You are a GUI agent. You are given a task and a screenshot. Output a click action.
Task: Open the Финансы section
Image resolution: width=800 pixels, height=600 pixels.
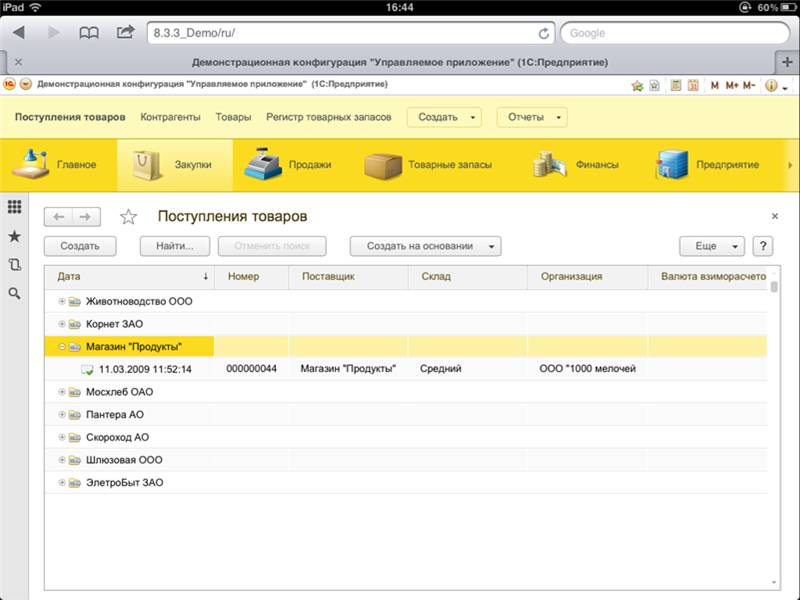click(576, 165)
